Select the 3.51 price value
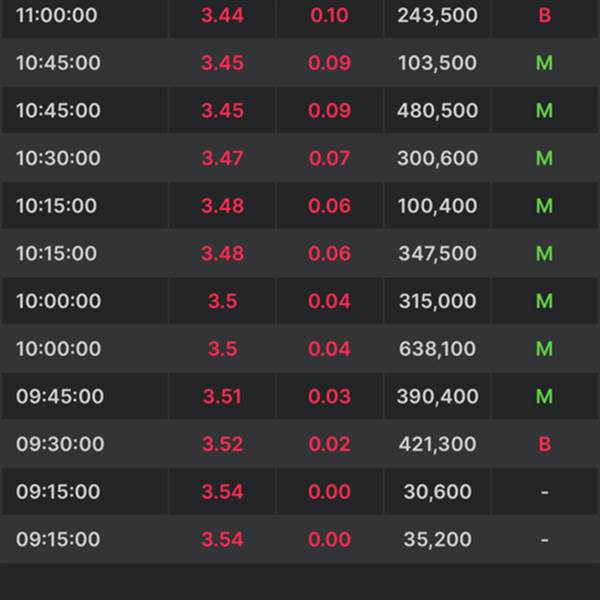Screen dimensions: 600x600 222,396
